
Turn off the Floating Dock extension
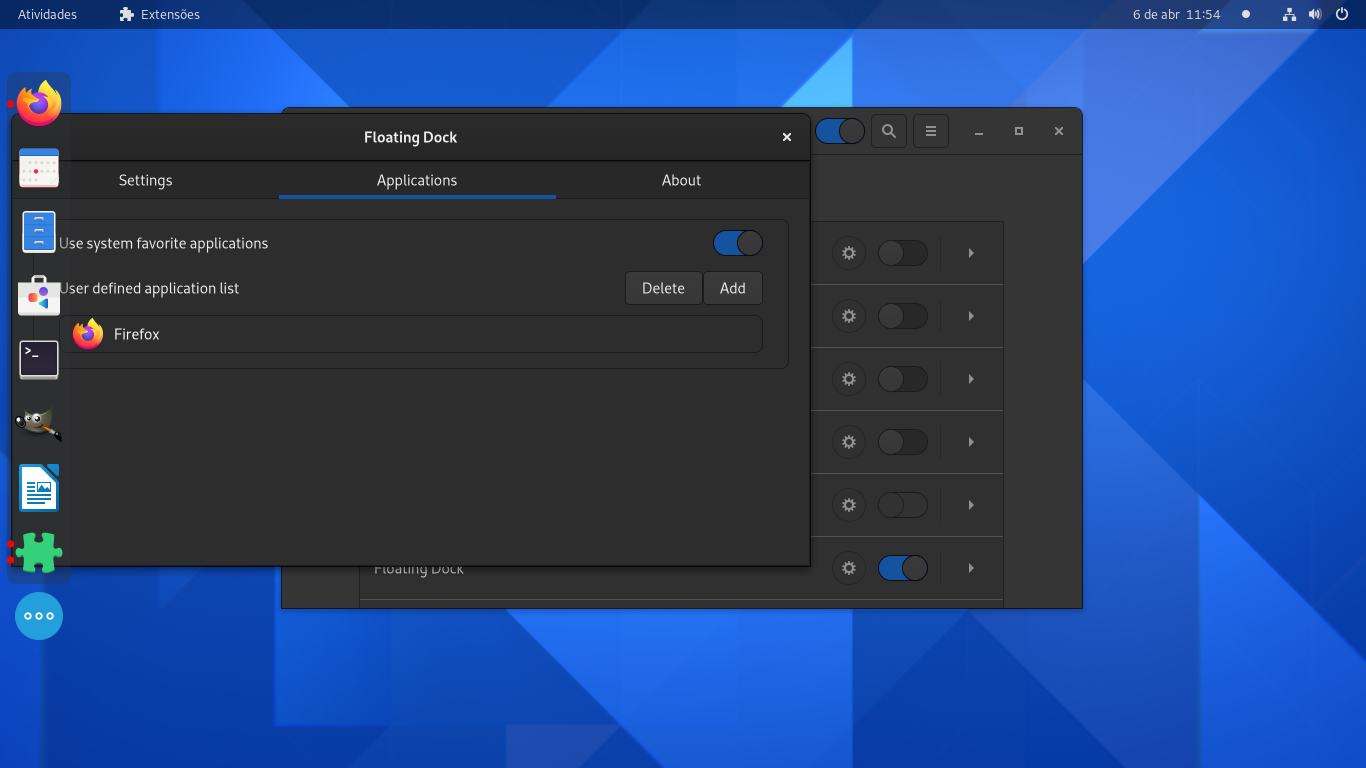(x=903, y=567)
